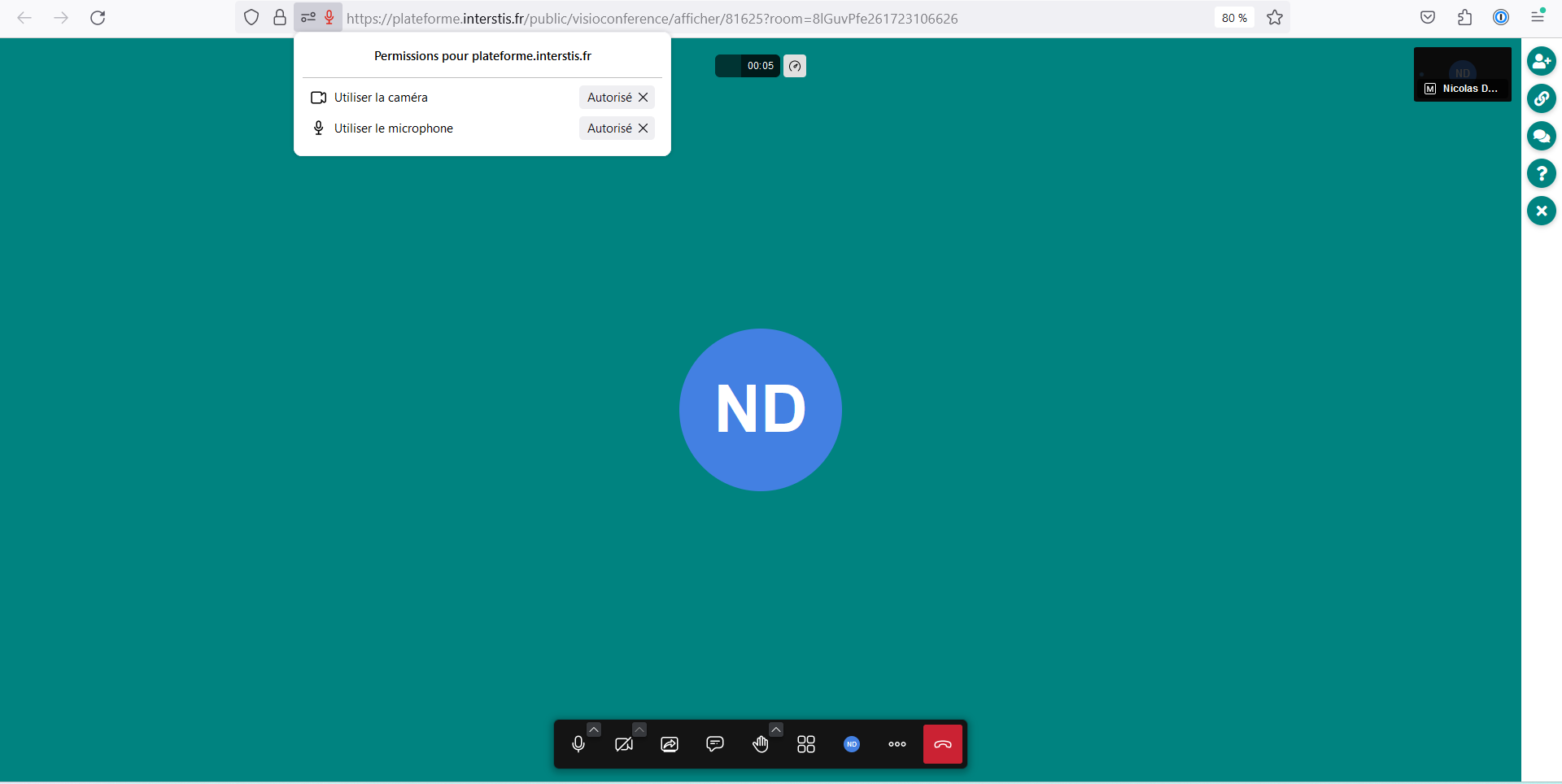Open the Firefox application menu
The height and width of the screenshot is (784, 1562).
click(1538, 18)
